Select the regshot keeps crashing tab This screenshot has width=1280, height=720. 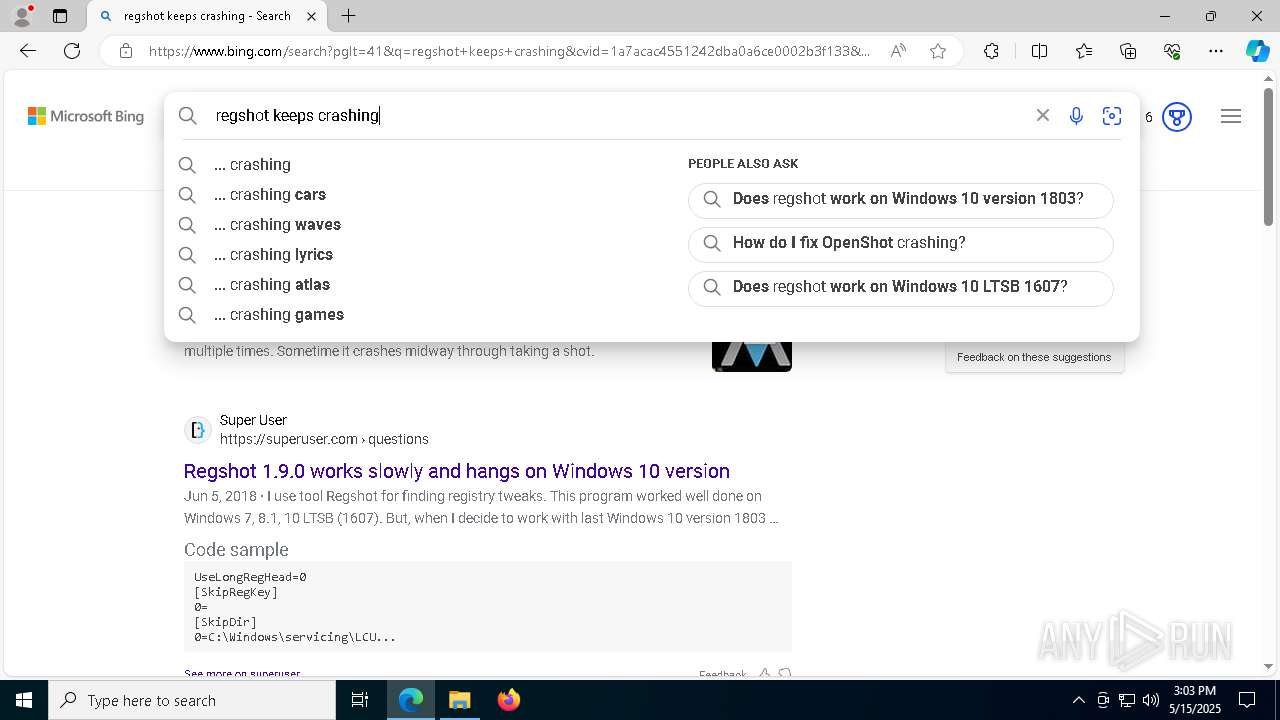[206, 16]
